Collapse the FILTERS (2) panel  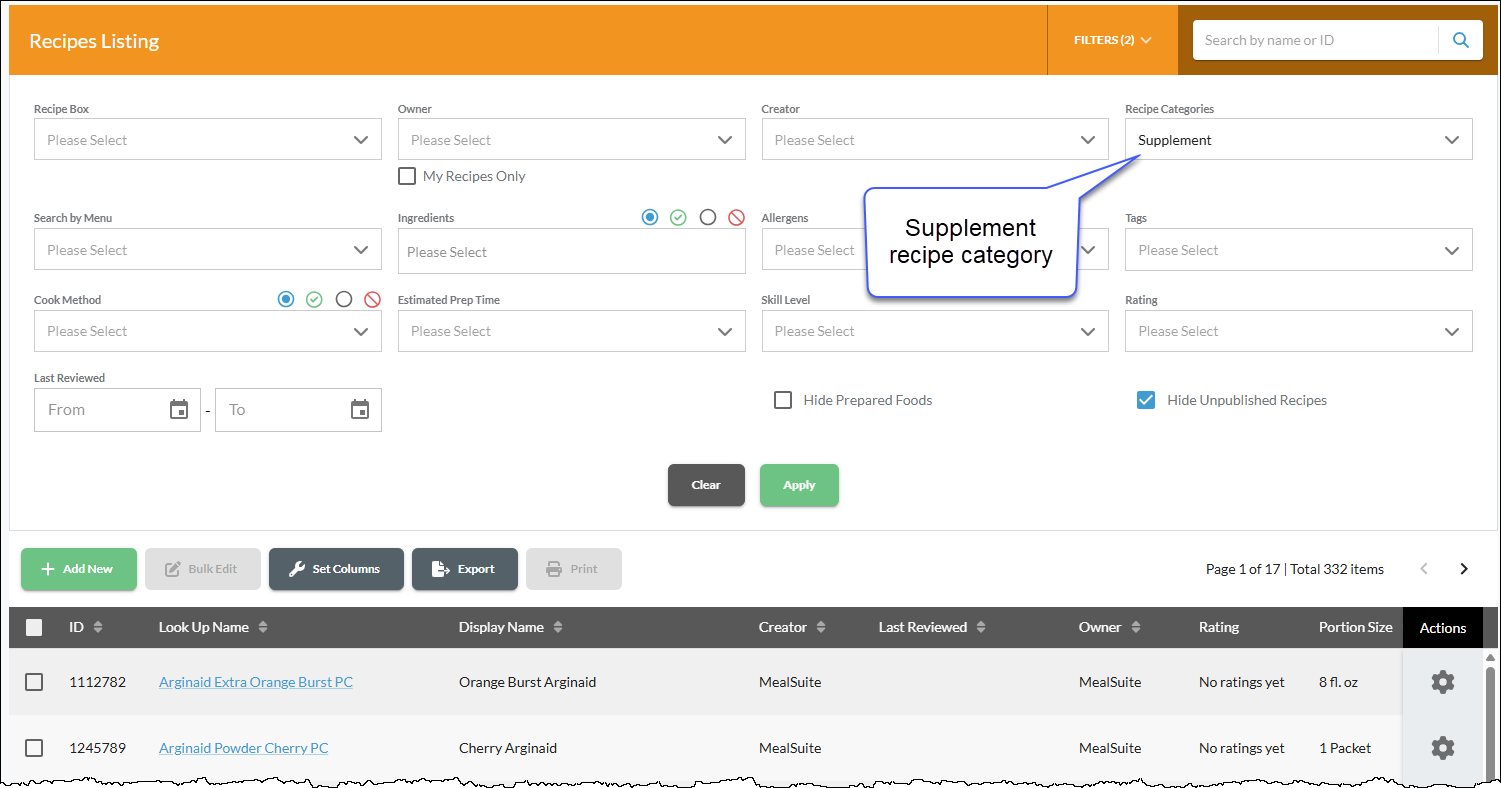(1112, 40)
